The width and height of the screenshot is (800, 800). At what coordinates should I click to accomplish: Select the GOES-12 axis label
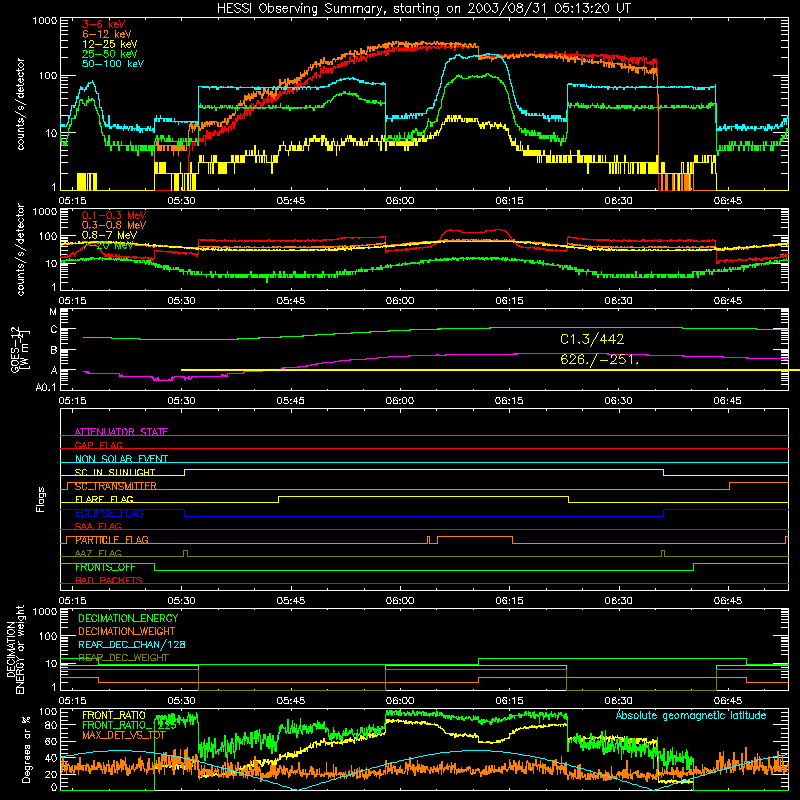tap(19, 350)
